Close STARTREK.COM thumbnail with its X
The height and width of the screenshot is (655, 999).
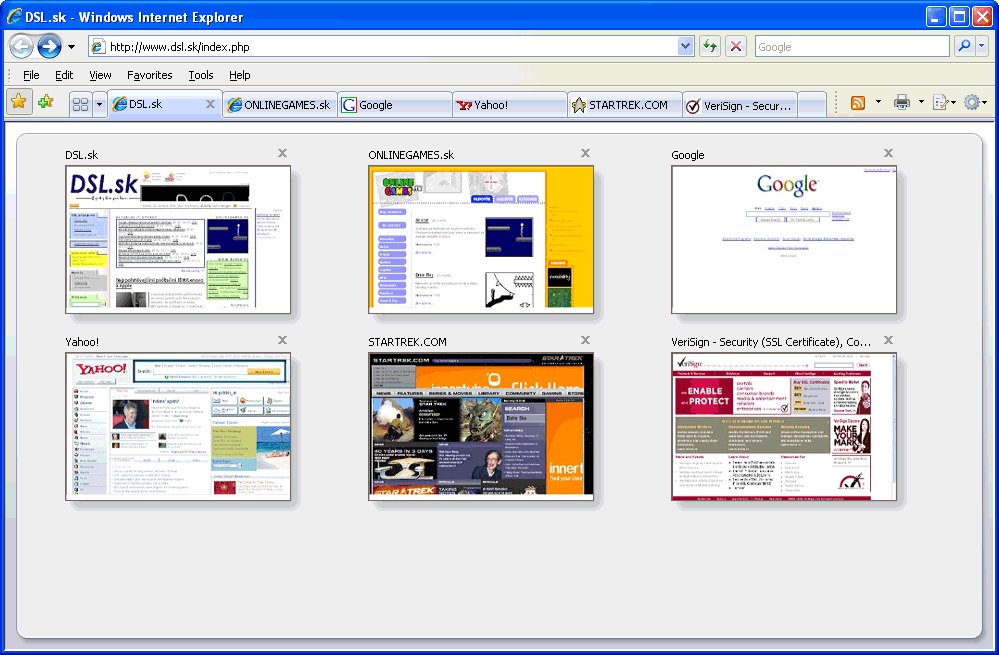pos(586,340)
